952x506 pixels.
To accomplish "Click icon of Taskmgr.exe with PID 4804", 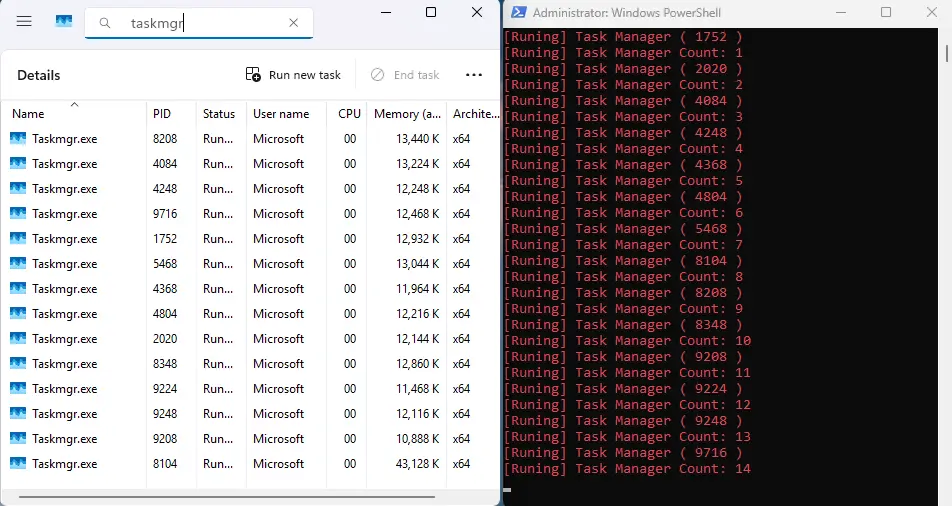I will tap(18, 313).
